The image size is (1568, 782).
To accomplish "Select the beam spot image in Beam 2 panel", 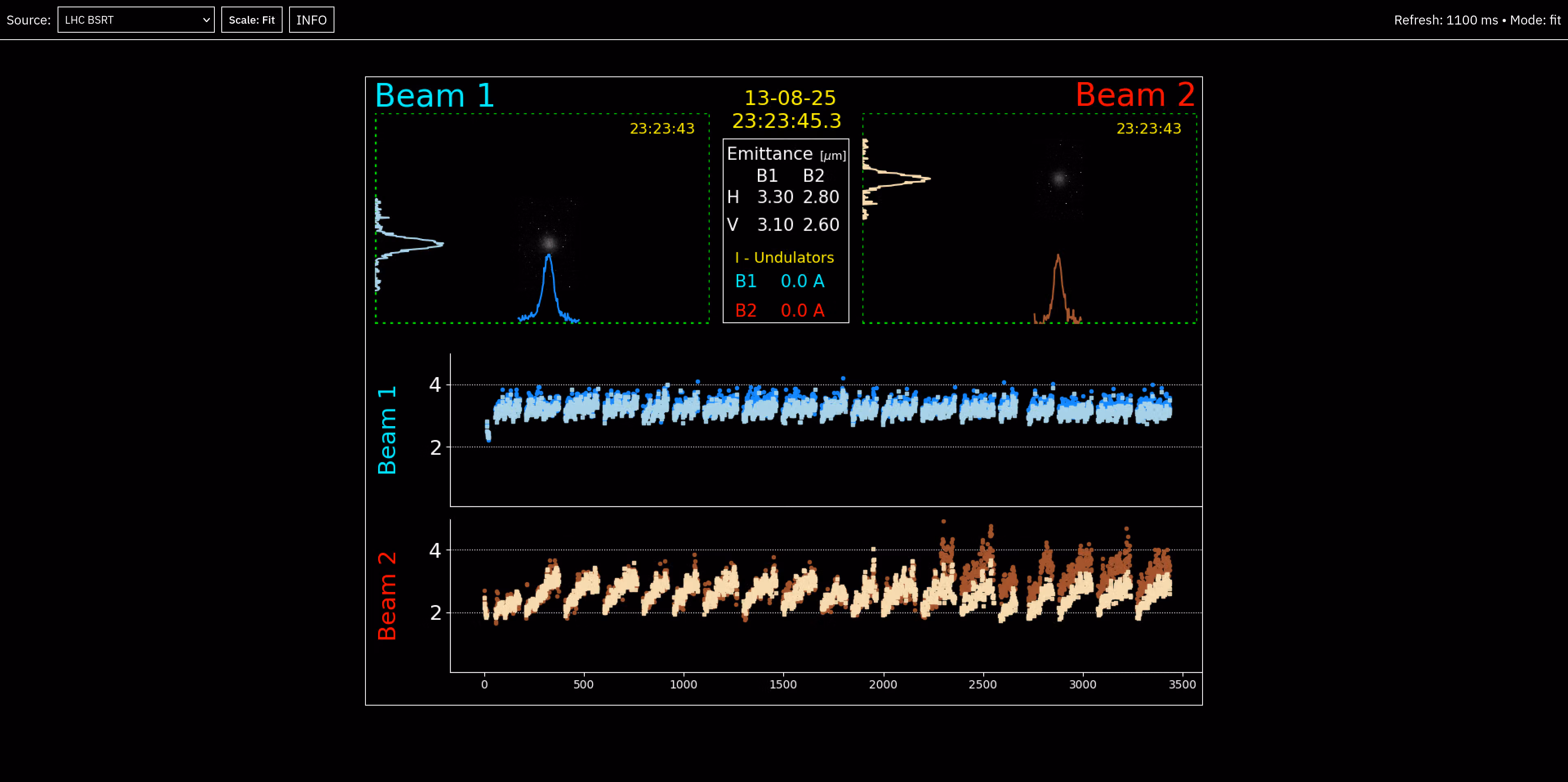I will pos(1059,179).
